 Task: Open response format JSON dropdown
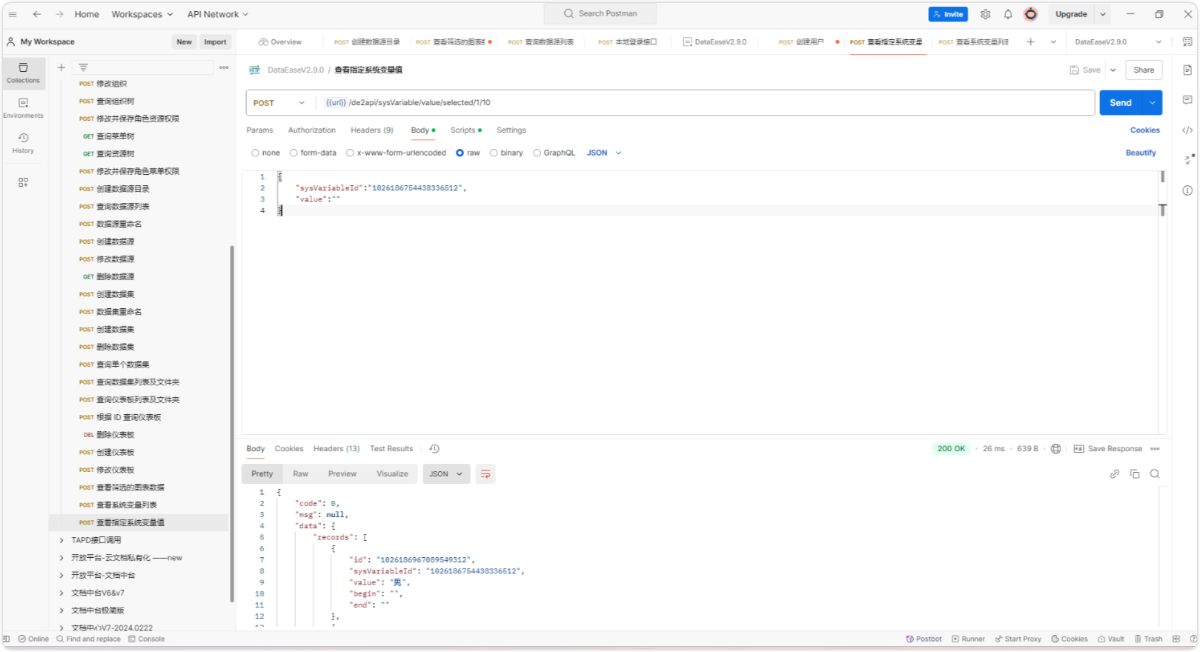click(446, 474)
